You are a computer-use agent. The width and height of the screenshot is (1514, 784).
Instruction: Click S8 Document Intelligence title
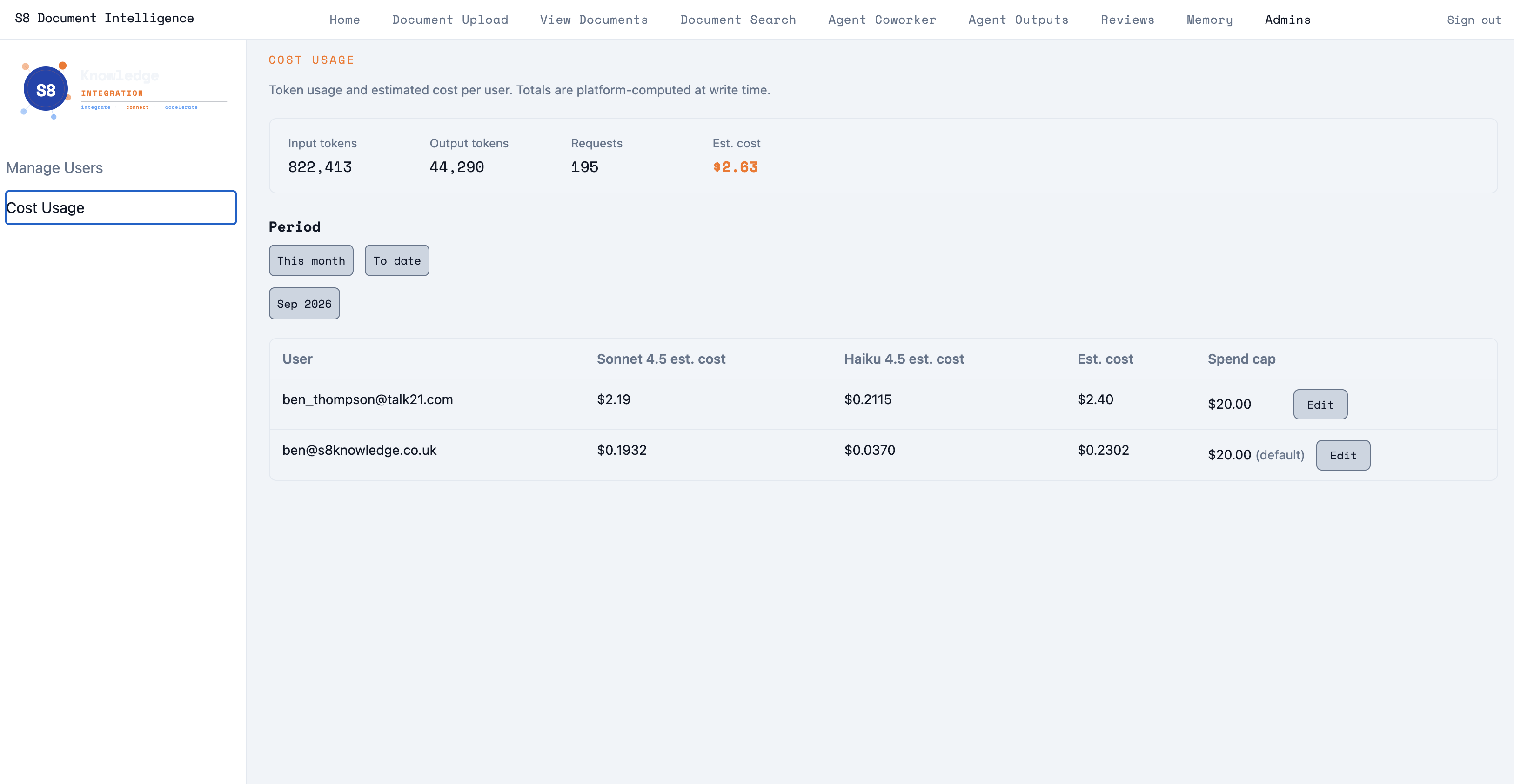[x=104, y=18]
